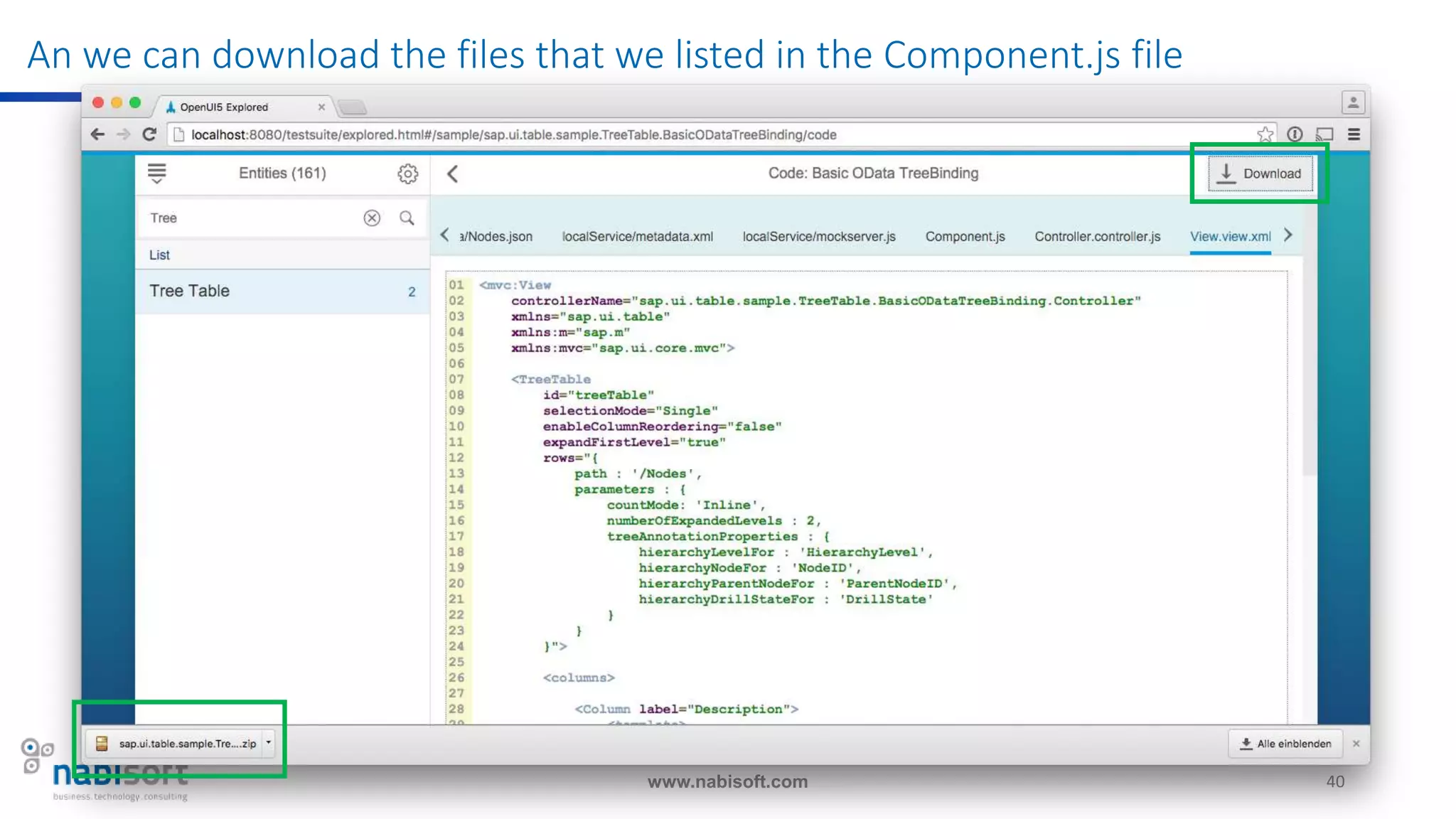Click the cast screen icon in the toolbar

tap(1324, 134)
